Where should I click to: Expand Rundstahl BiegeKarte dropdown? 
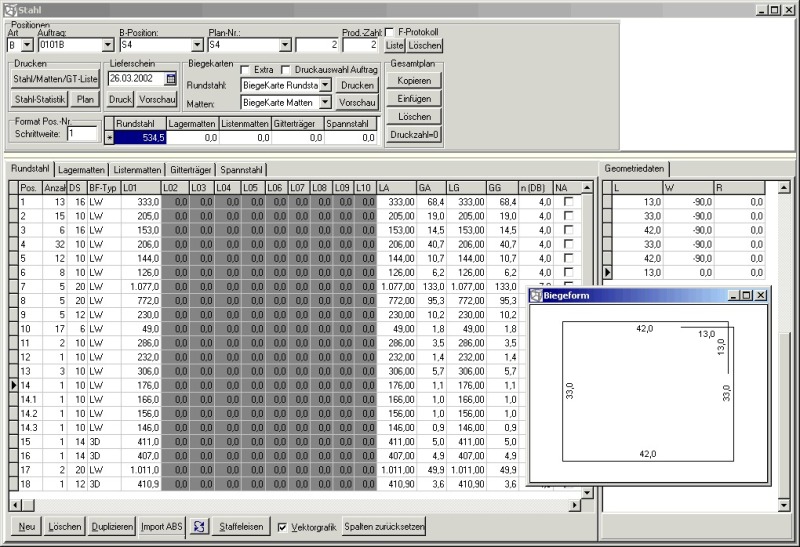click(x=326, y=85)
